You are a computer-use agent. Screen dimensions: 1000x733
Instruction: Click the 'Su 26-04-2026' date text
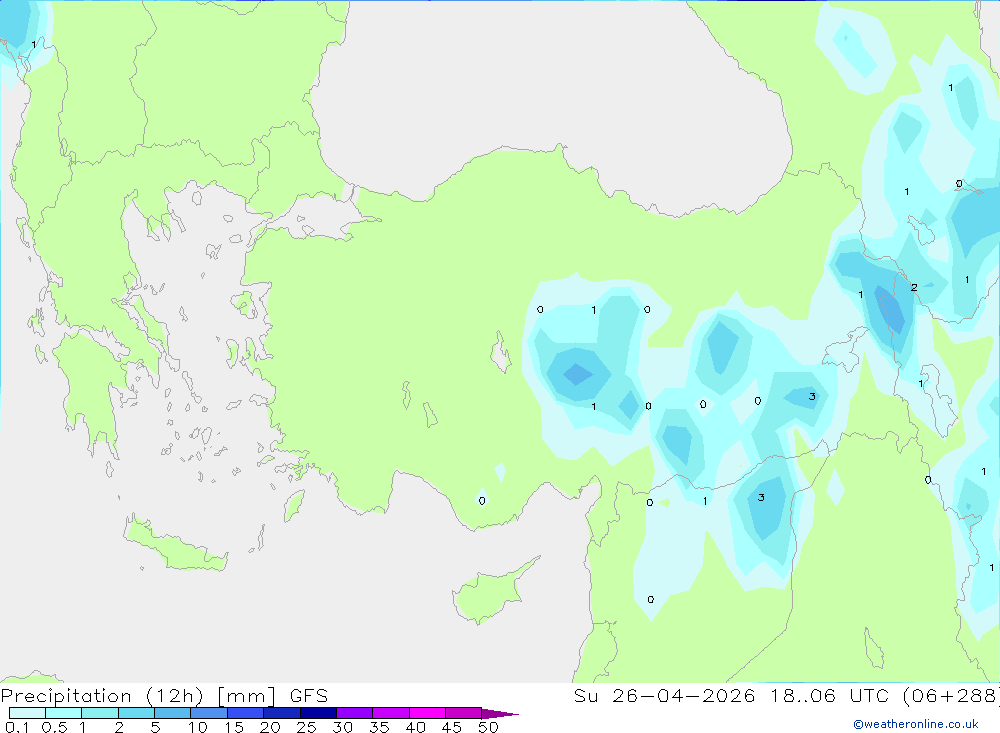[x=664, y=696]
